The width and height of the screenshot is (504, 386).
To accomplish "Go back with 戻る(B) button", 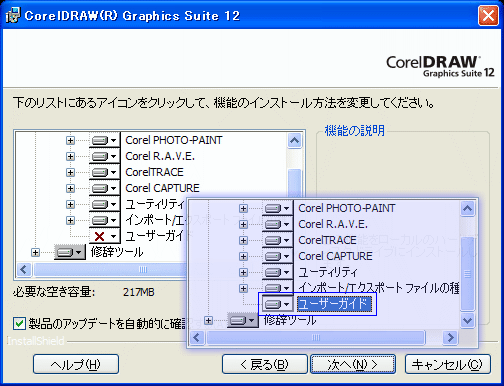I will 265,364.
